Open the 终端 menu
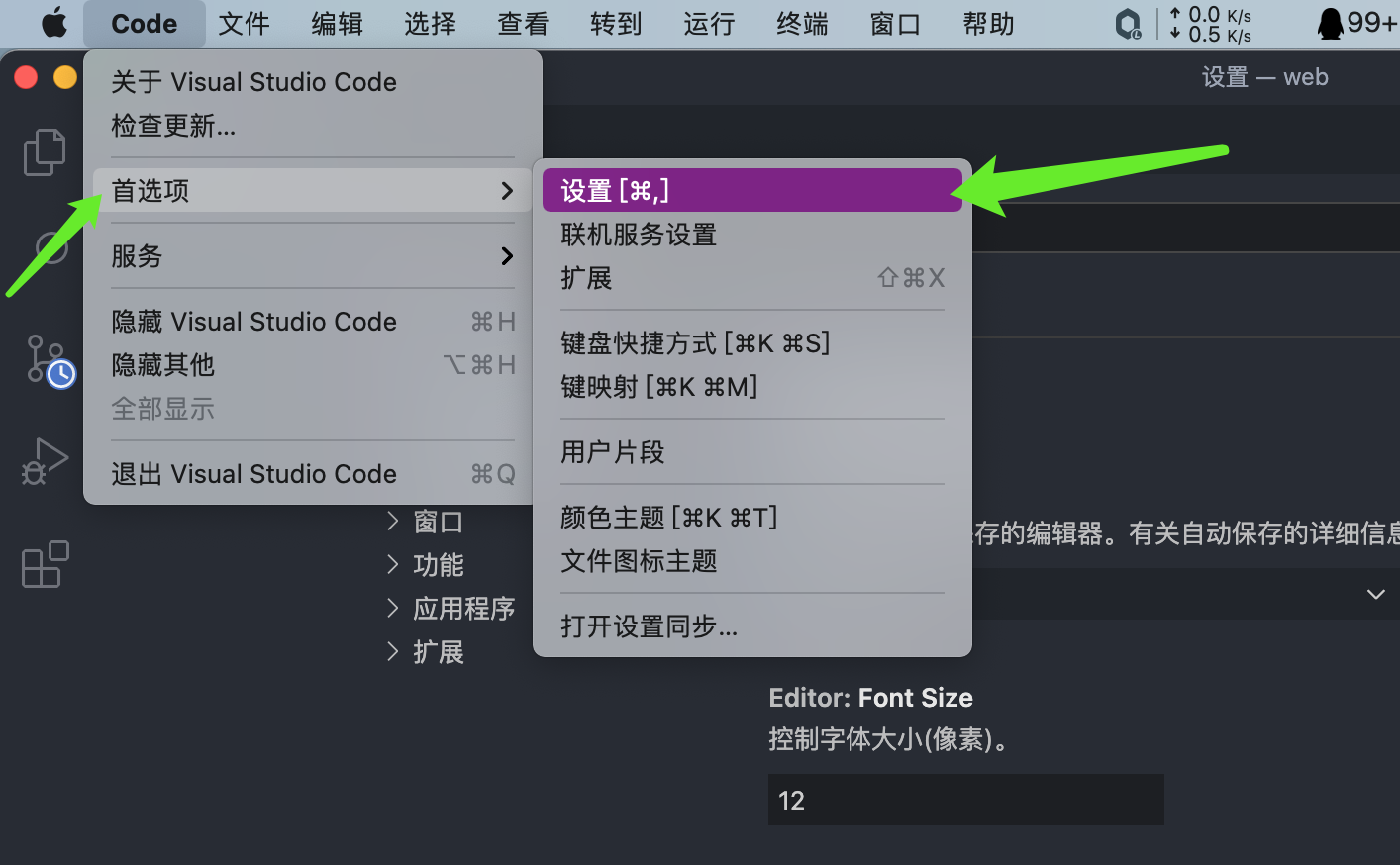1400x865 pixels. [803, 24]
